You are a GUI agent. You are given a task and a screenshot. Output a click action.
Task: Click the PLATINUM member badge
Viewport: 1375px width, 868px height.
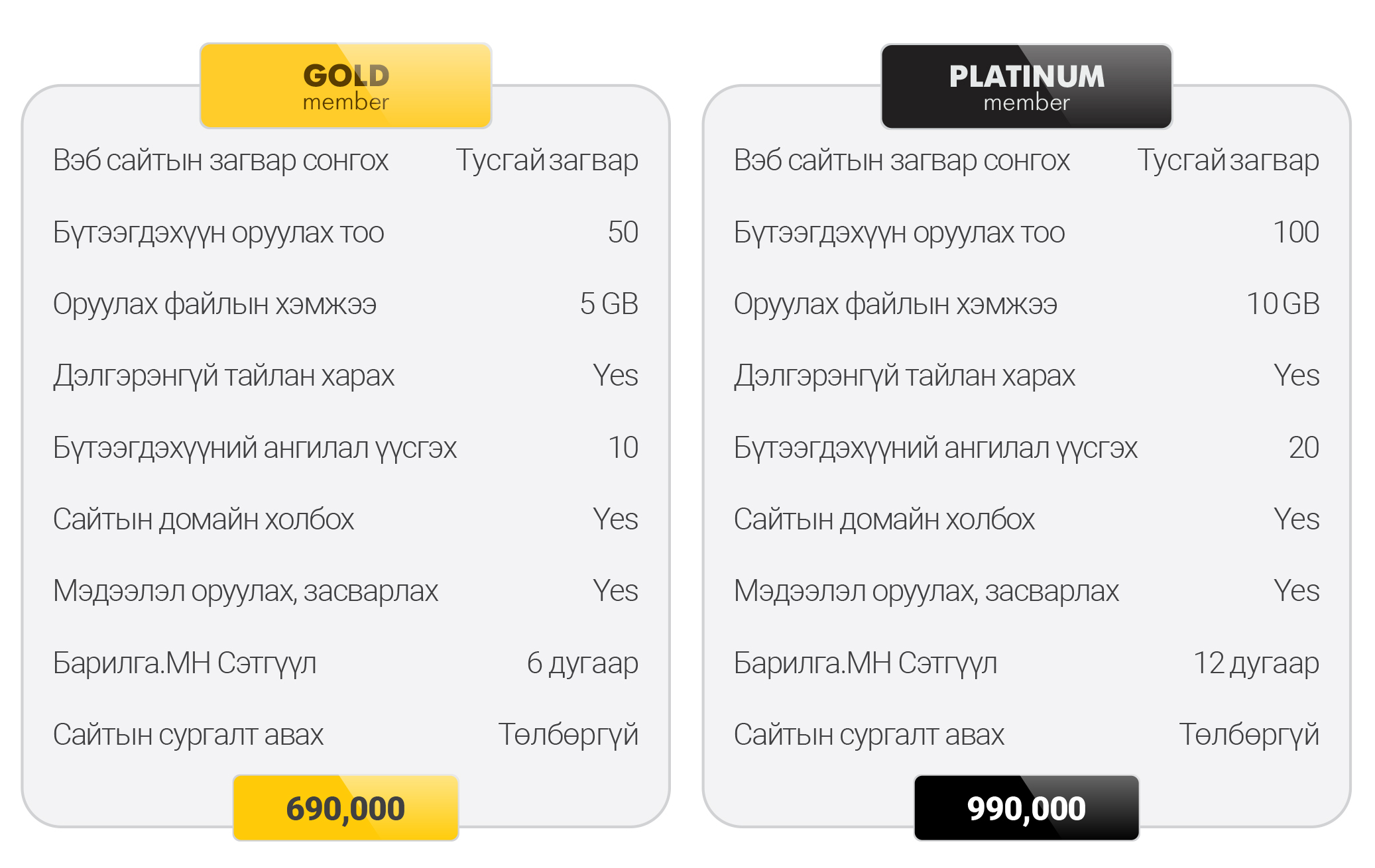[x=1026, y=86]
